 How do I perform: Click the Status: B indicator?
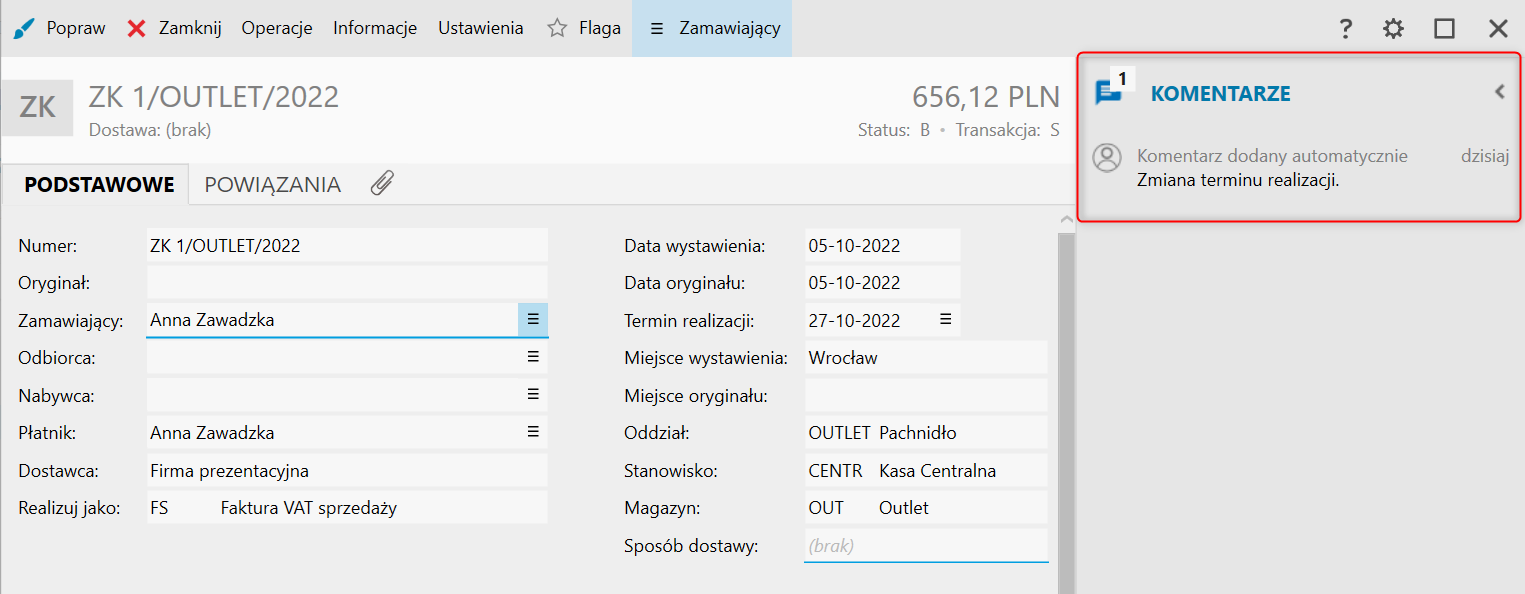click(x=894, y=130)
